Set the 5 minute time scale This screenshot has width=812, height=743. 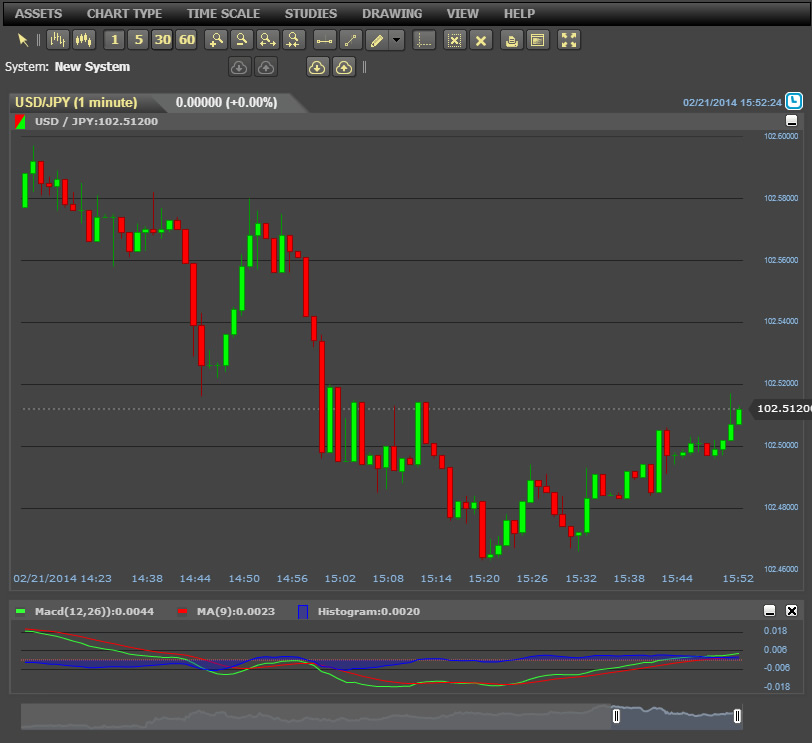(138, 40)
